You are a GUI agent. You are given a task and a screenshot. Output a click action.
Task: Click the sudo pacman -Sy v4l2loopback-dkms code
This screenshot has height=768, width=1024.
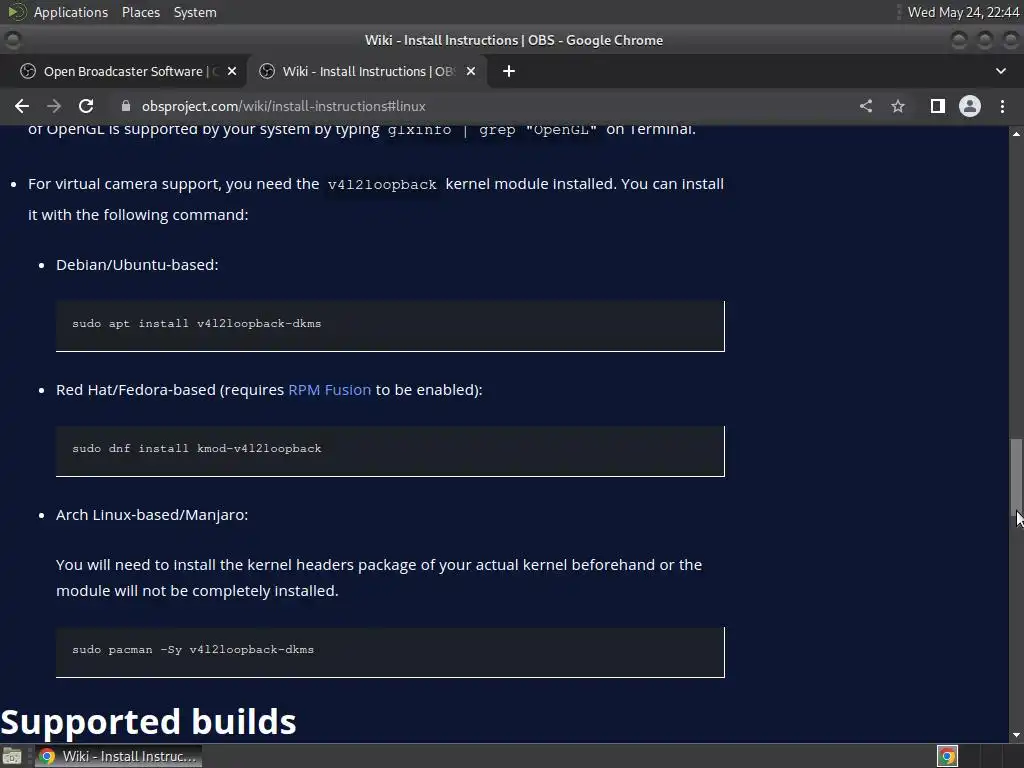[193, 650]
